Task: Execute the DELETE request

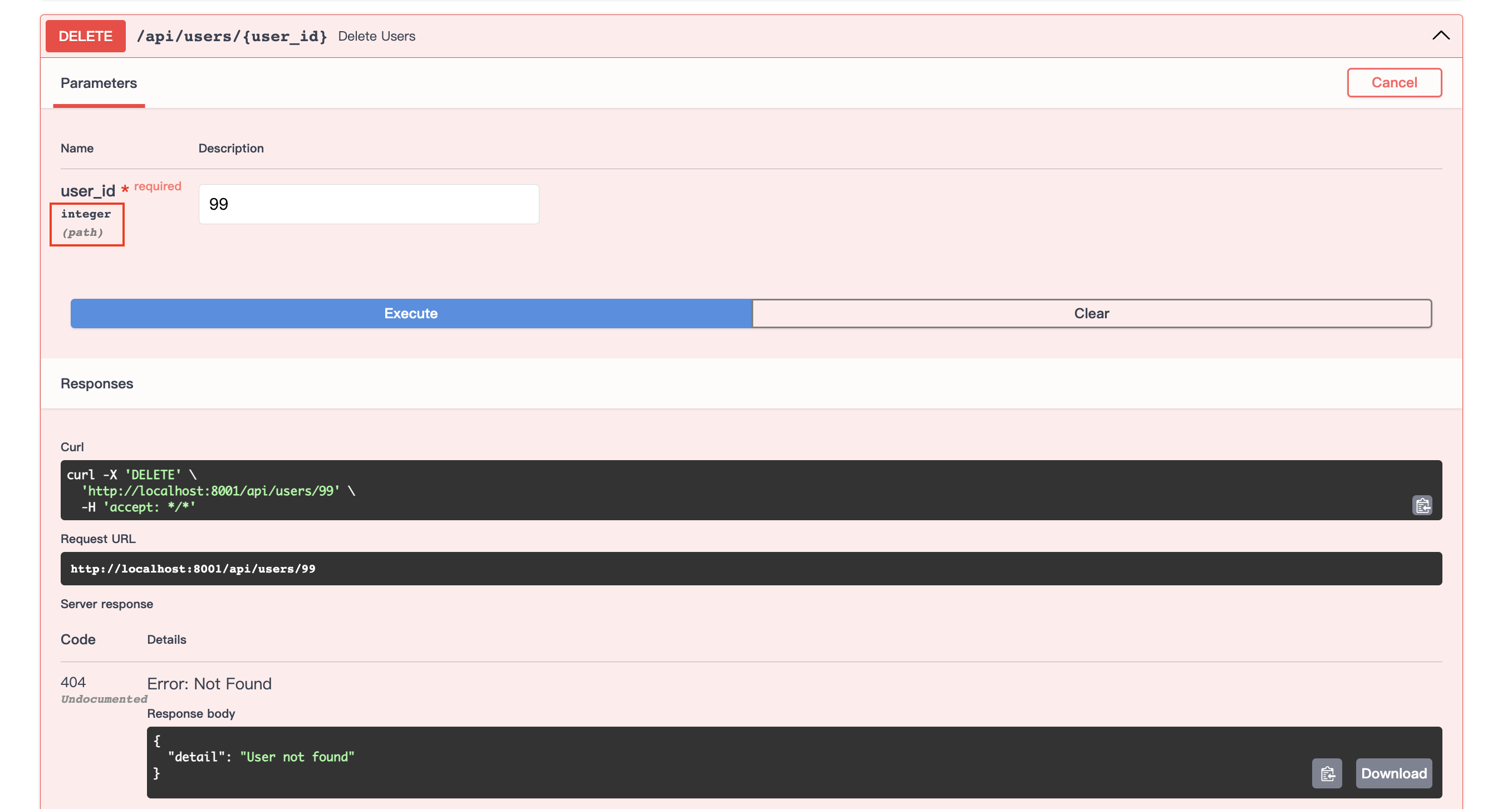Action: [x=411, y=313]
